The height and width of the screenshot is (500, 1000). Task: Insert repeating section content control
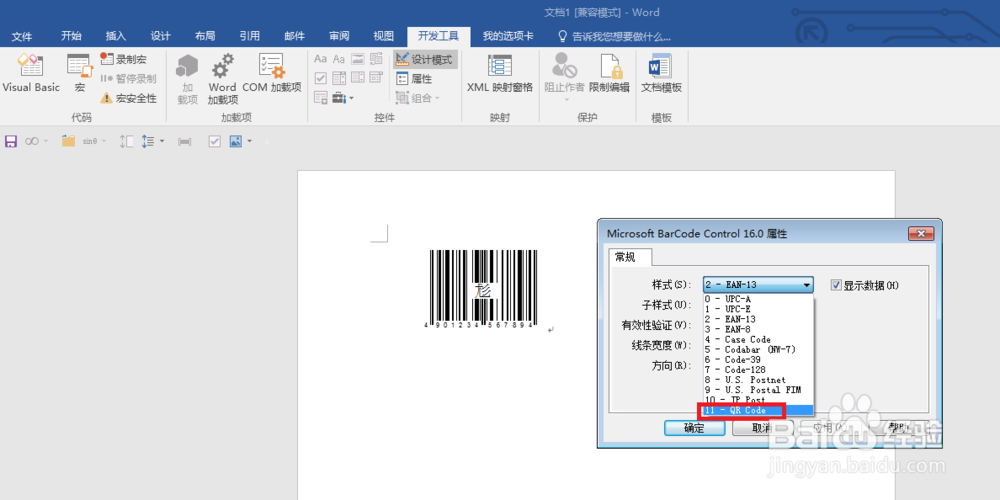(x=321, y=98)
